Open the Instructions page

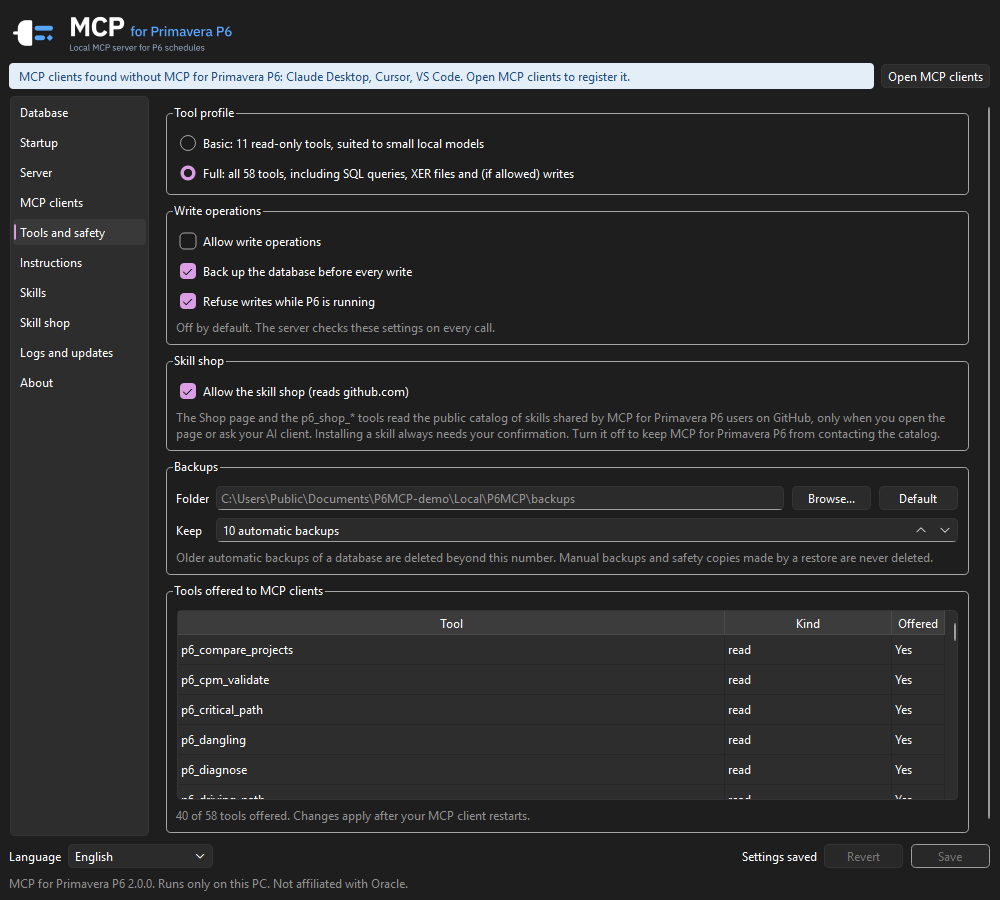click(x=79, y=263)
